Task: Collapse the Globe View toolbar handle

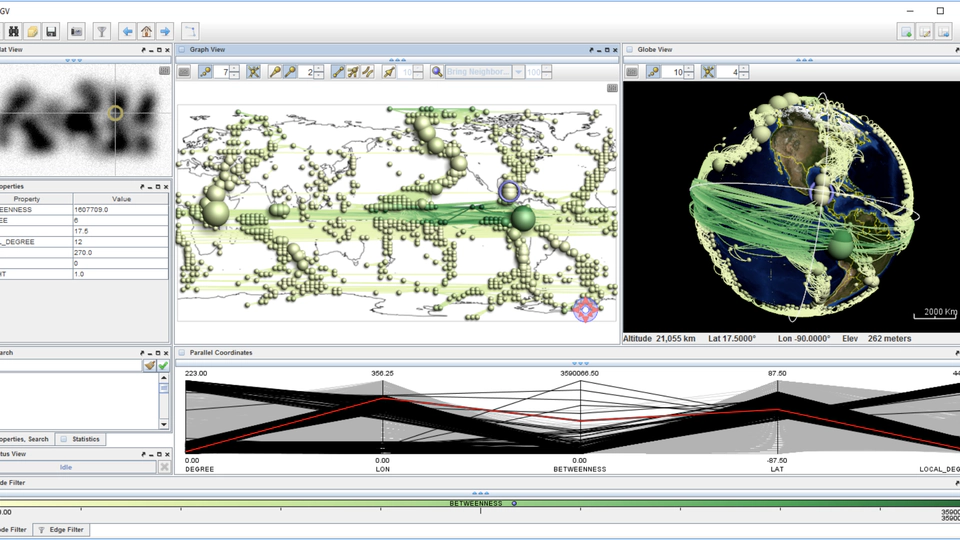Action: pos(804,60)
